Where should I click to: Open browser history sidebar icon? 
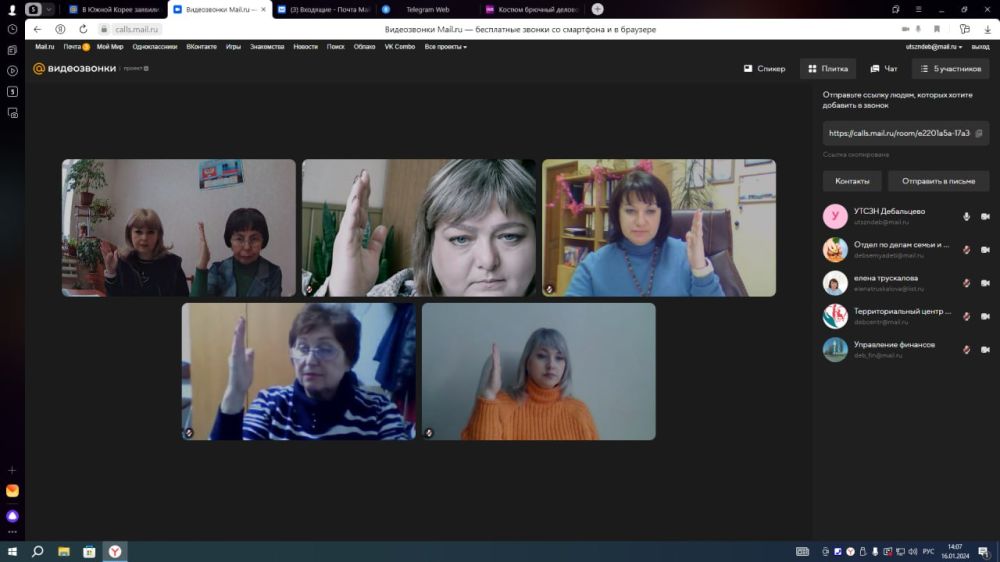click(12, 29)
